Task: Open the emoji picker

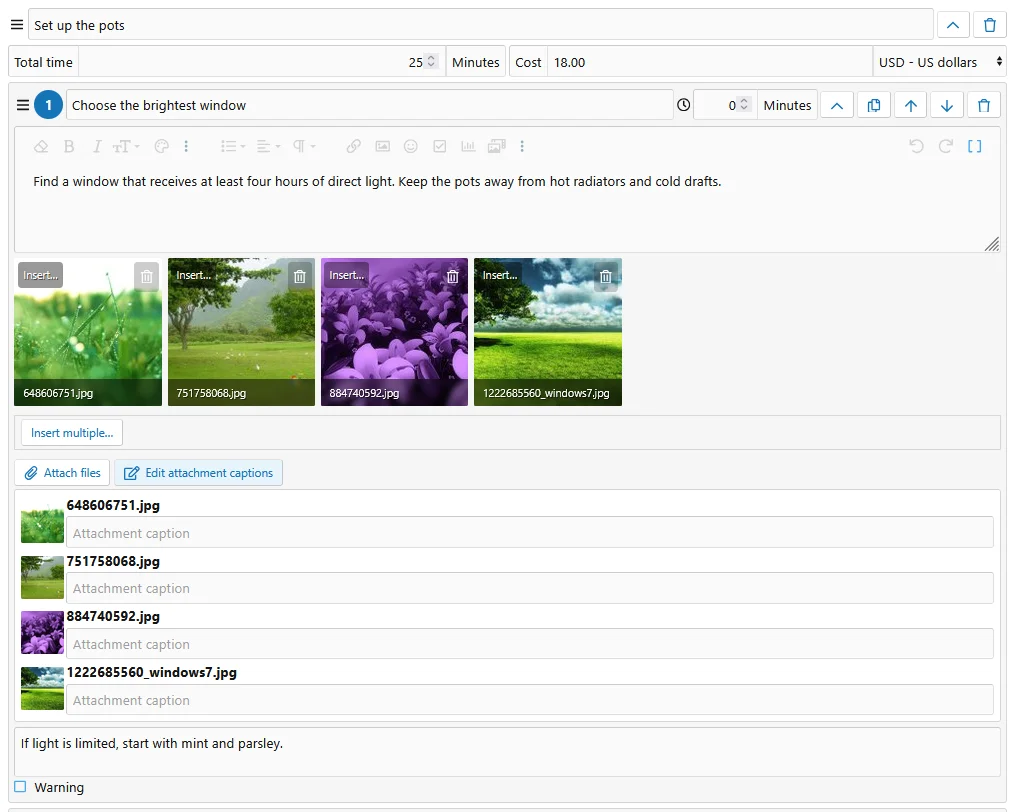Action: pos(411,147)
